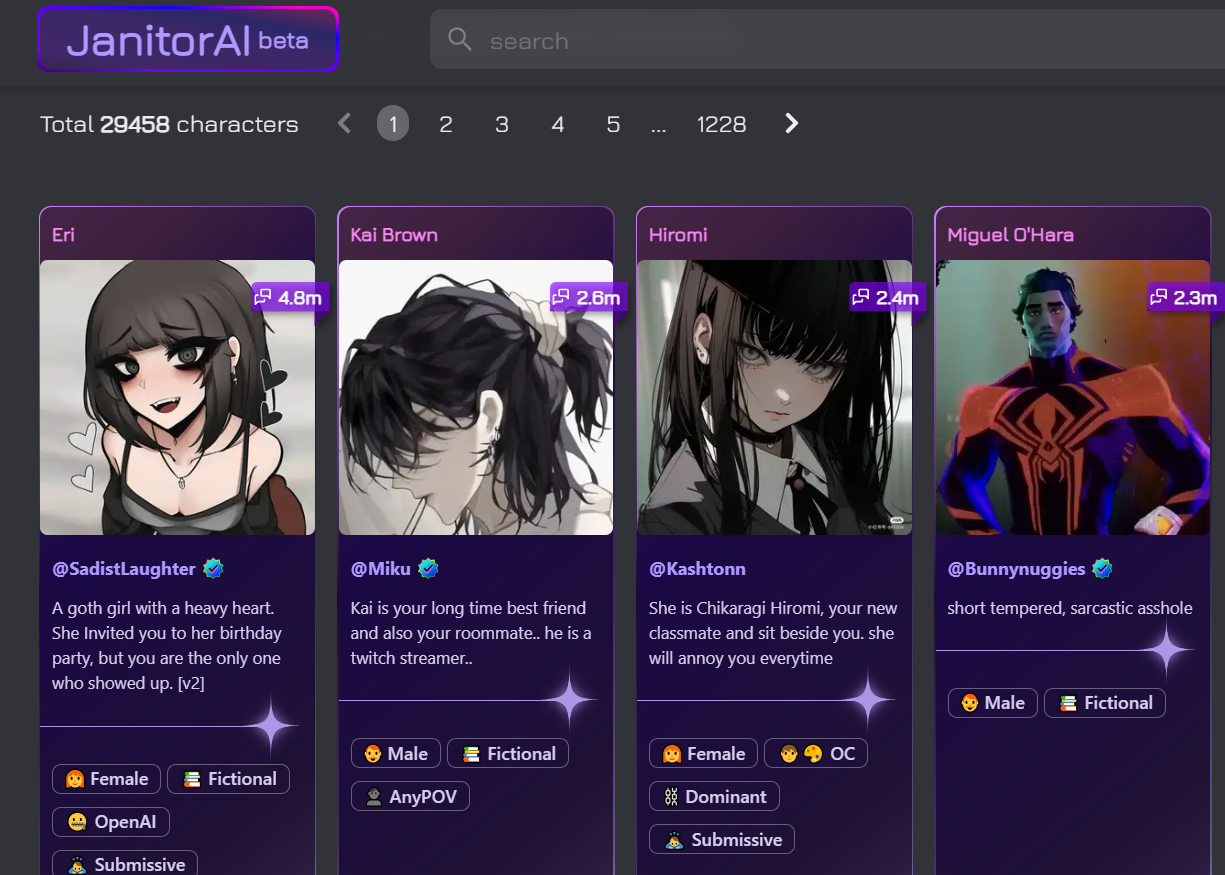
Task: Open page 4 of characters
Action: pos(558,124)
